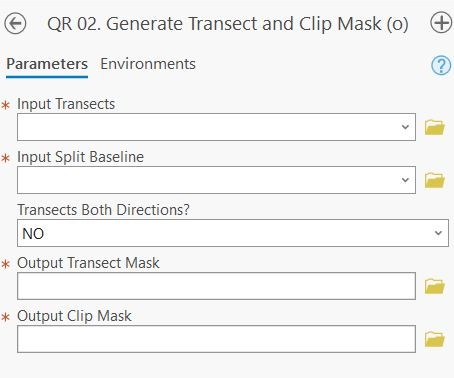Click the Output Transect Mask text box
The image size is (454, 378).
point(216,286)
